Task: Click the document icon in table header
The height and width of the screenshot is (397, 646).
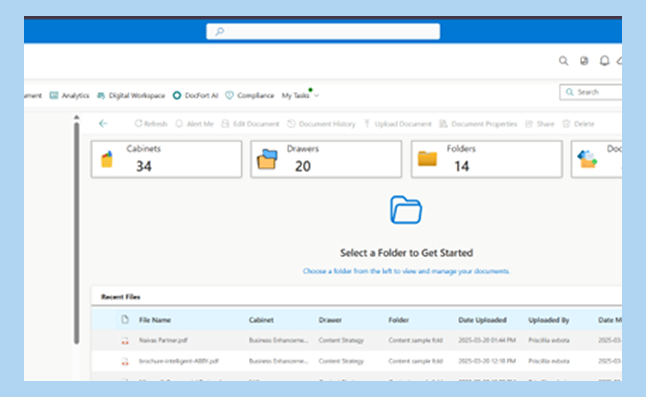Action: tap(125, 320)
